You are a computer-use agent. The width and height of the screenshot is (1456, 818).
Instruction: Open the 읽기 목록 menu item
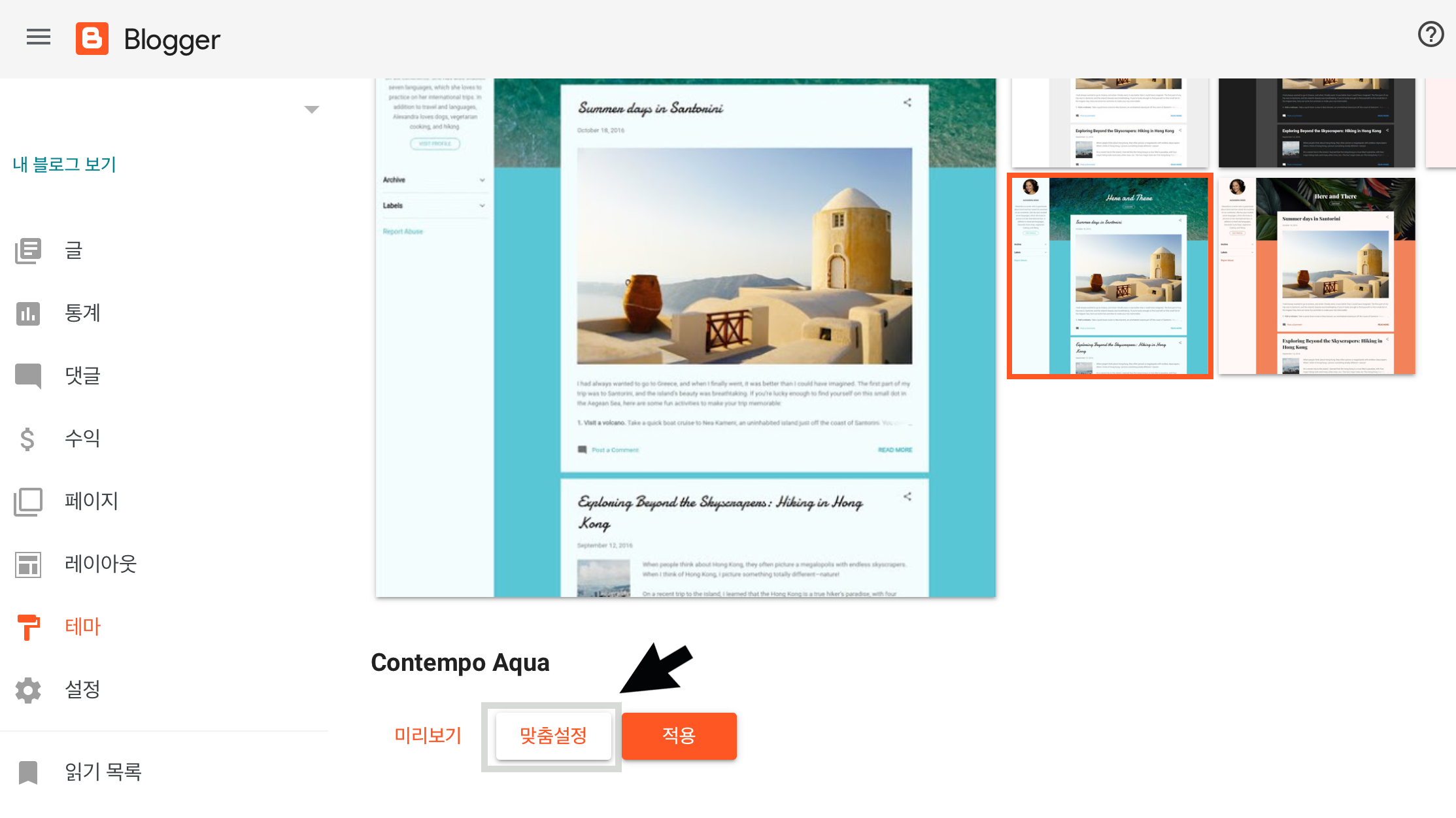click(x=103, y=772)
